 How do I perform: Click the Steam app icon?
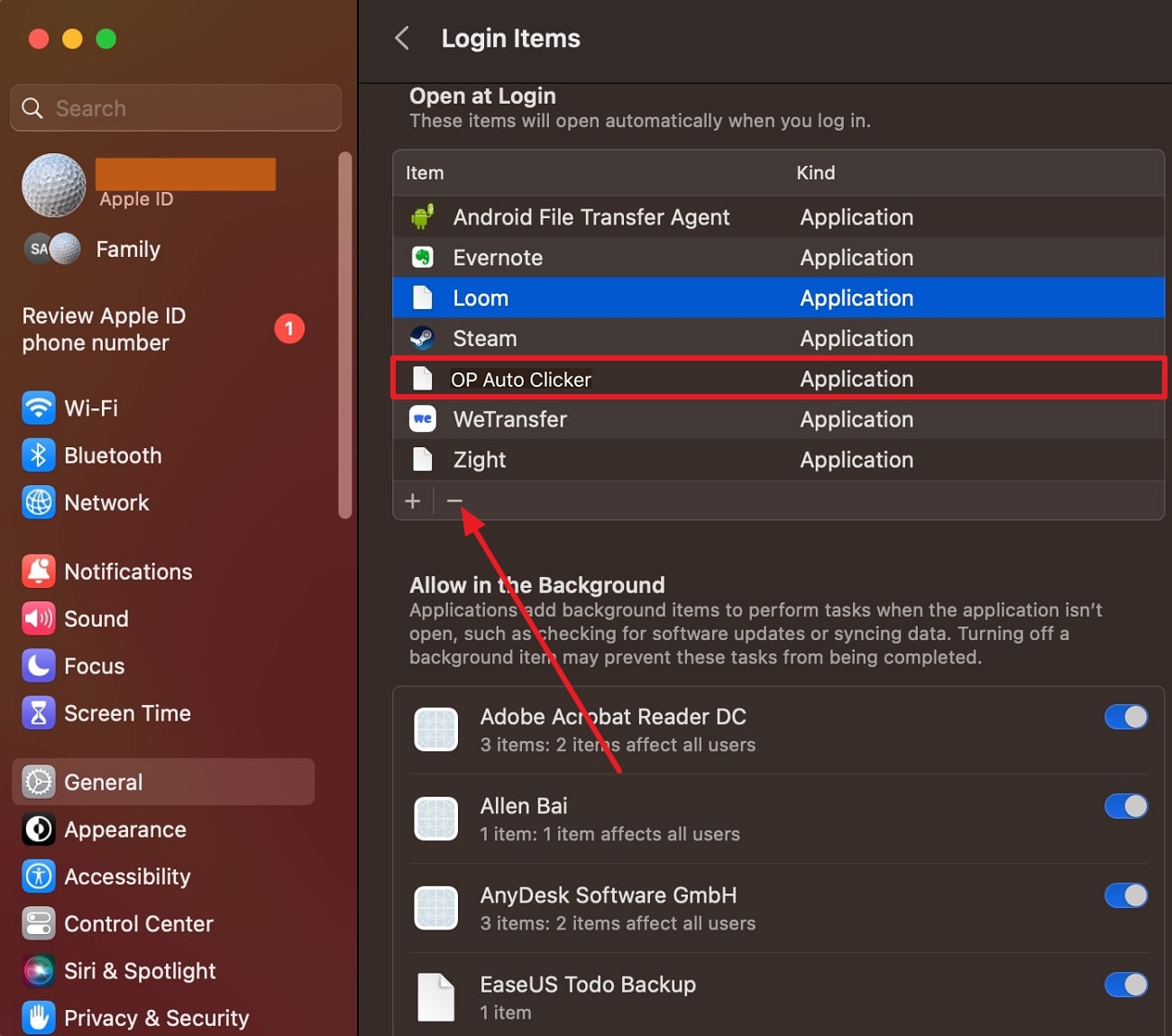pos(422,338)
